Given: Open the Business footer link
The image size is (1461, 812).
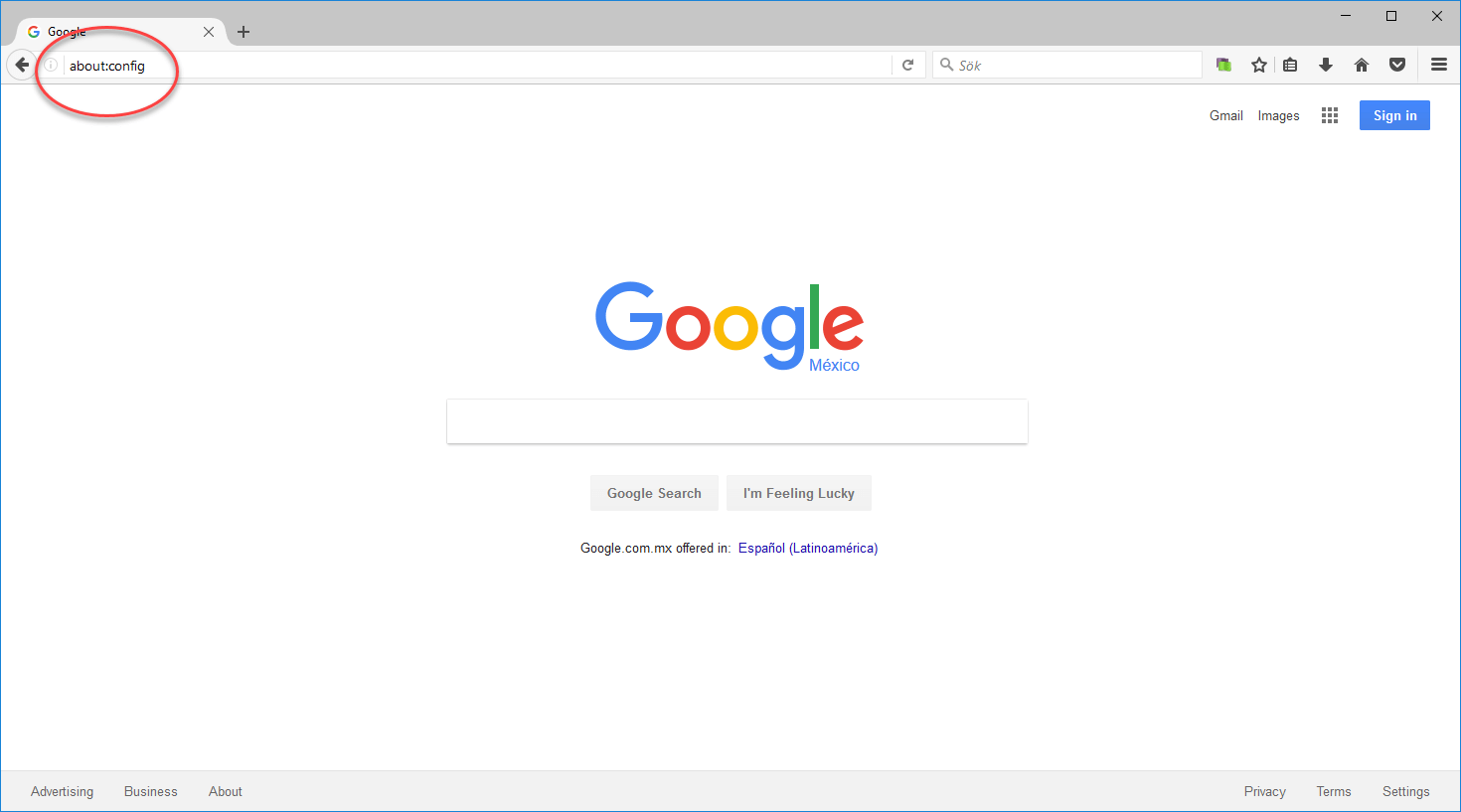Looking at the screenshot, I should (151, 791).
